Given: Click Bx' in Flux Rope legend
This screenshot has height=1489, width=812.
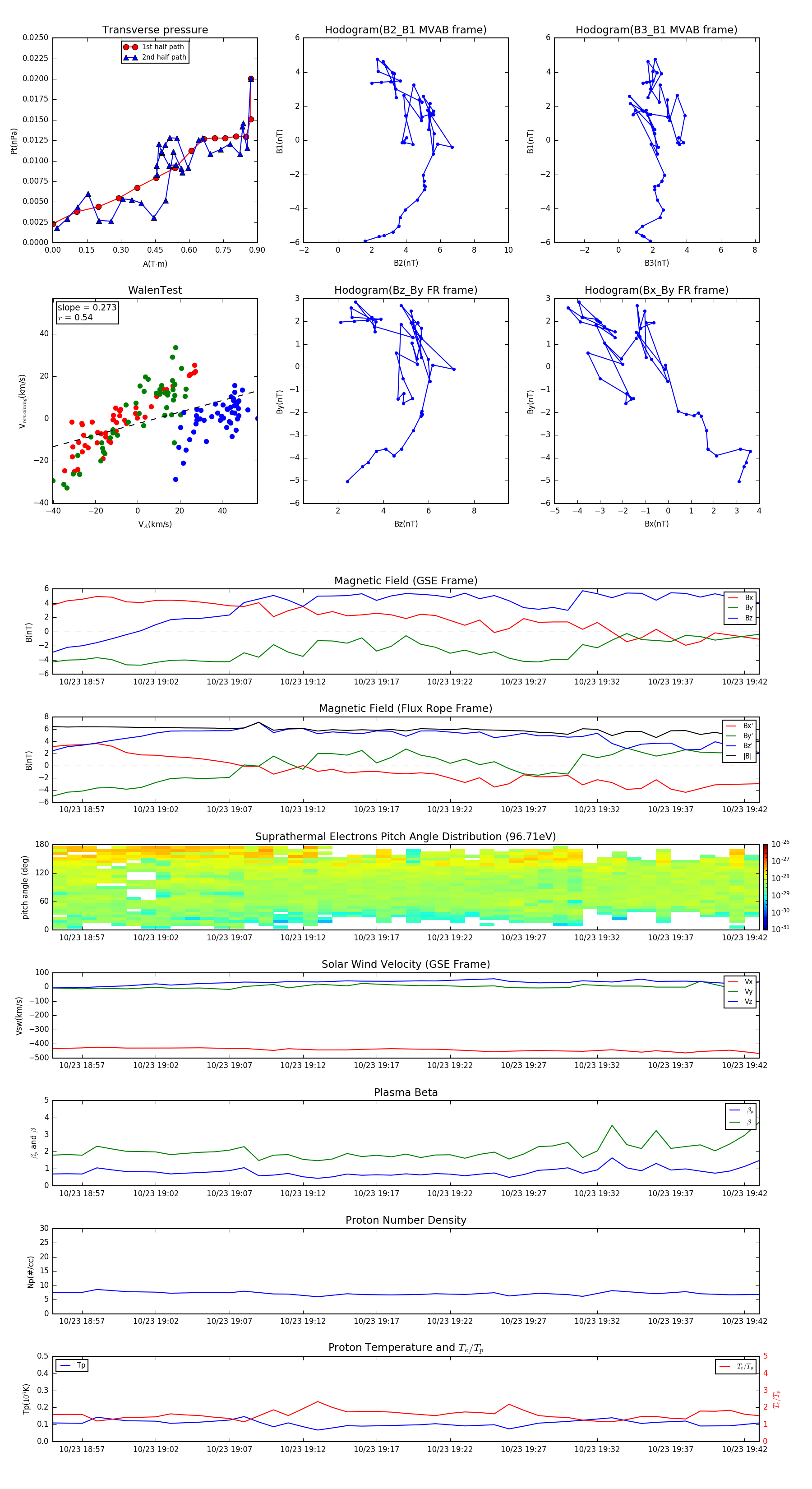Looking at the screenshot, I should [x=739, y=726].
